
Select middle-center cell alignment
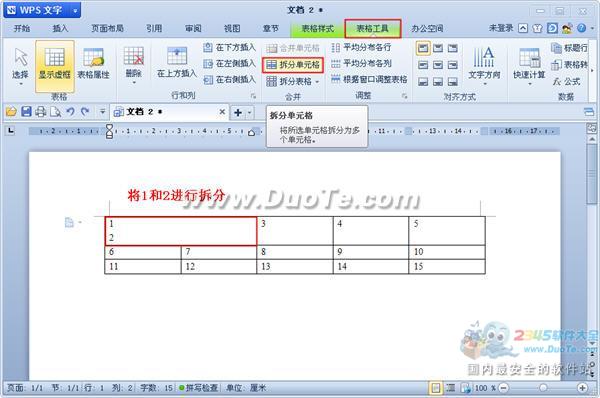pos(438,65)
